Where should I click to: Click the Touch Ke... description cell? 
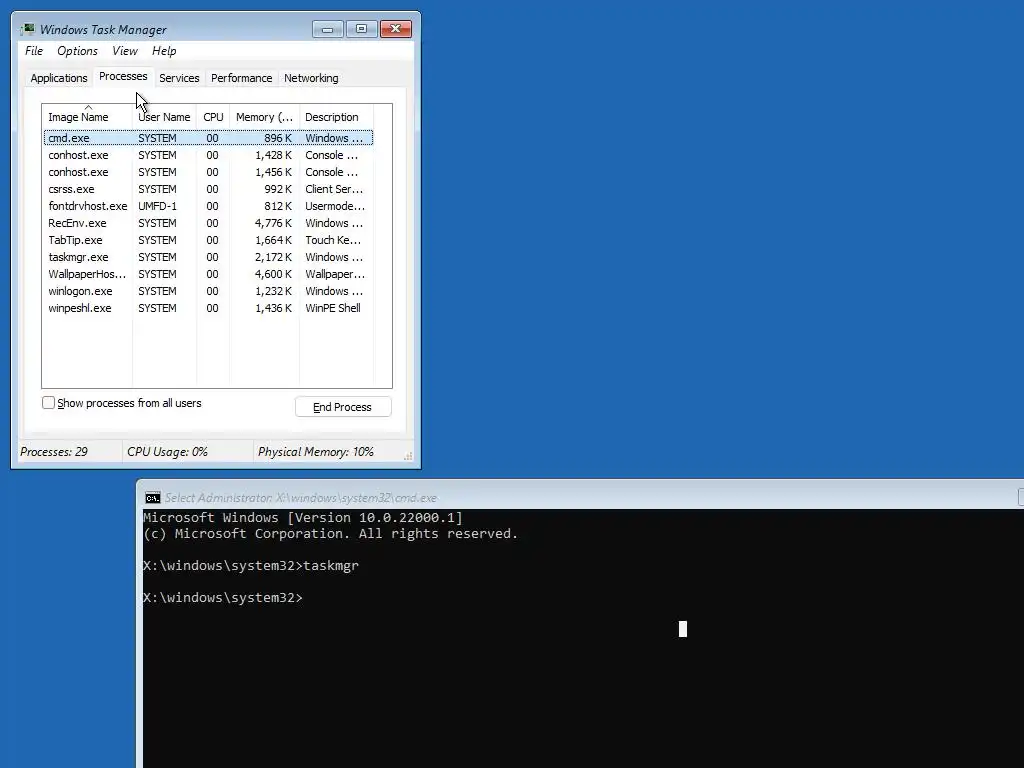(x=333, y=240)
